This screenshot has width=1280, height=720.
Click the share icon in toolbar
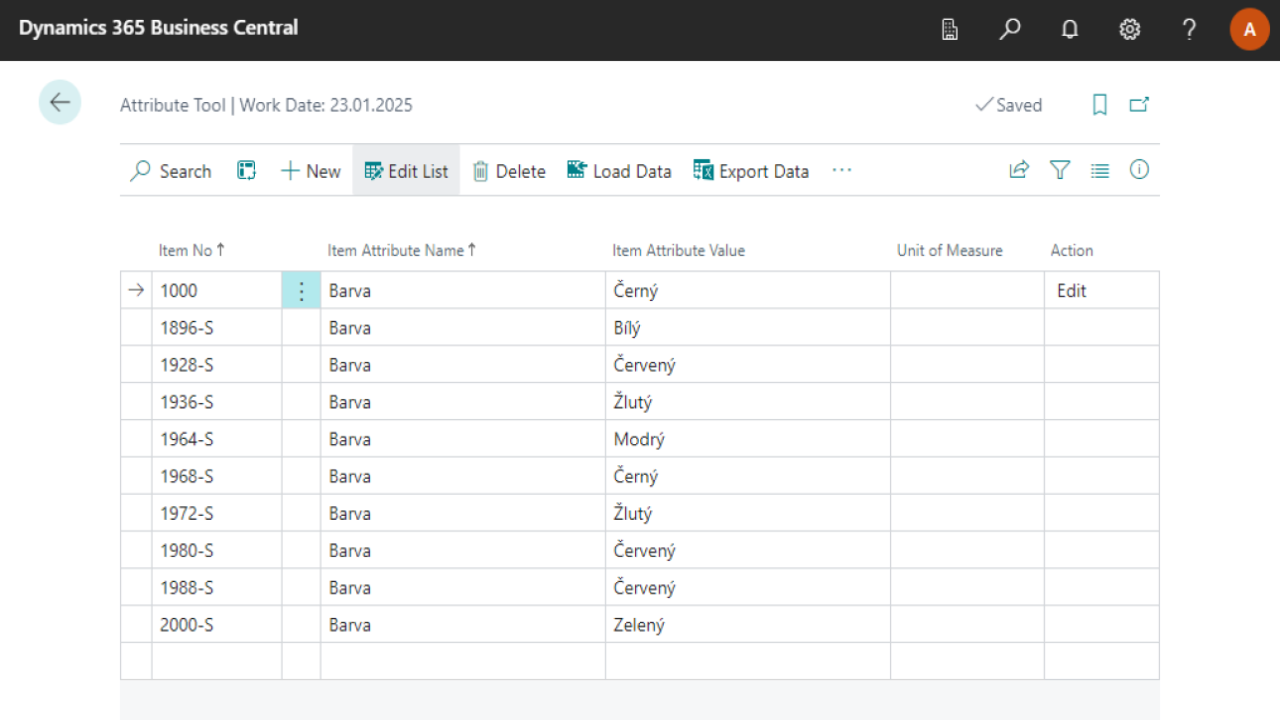pyautogui.click(x=1019, y=170)
